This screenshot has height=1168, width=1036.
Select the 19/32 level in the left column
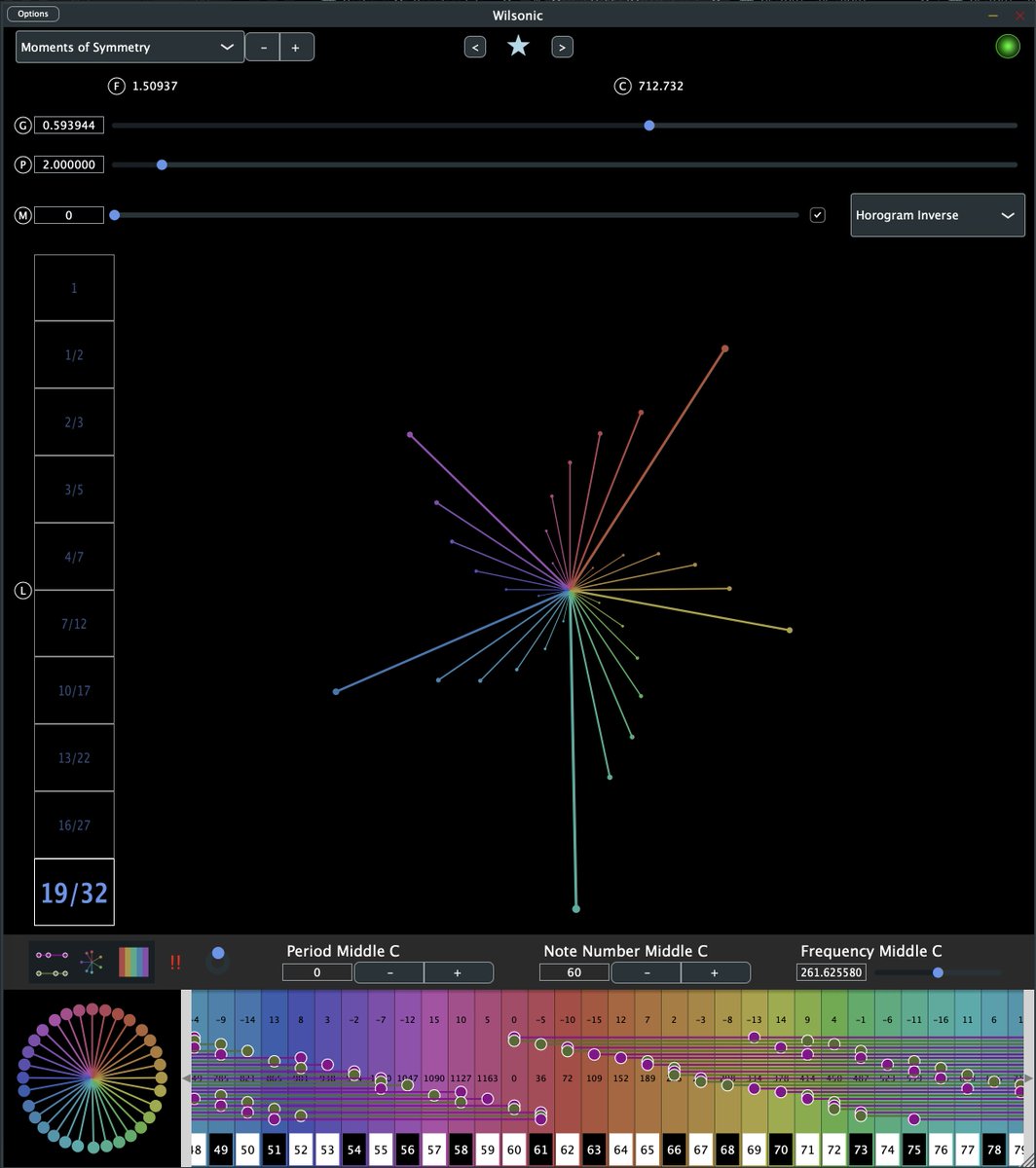click(74, 892)
